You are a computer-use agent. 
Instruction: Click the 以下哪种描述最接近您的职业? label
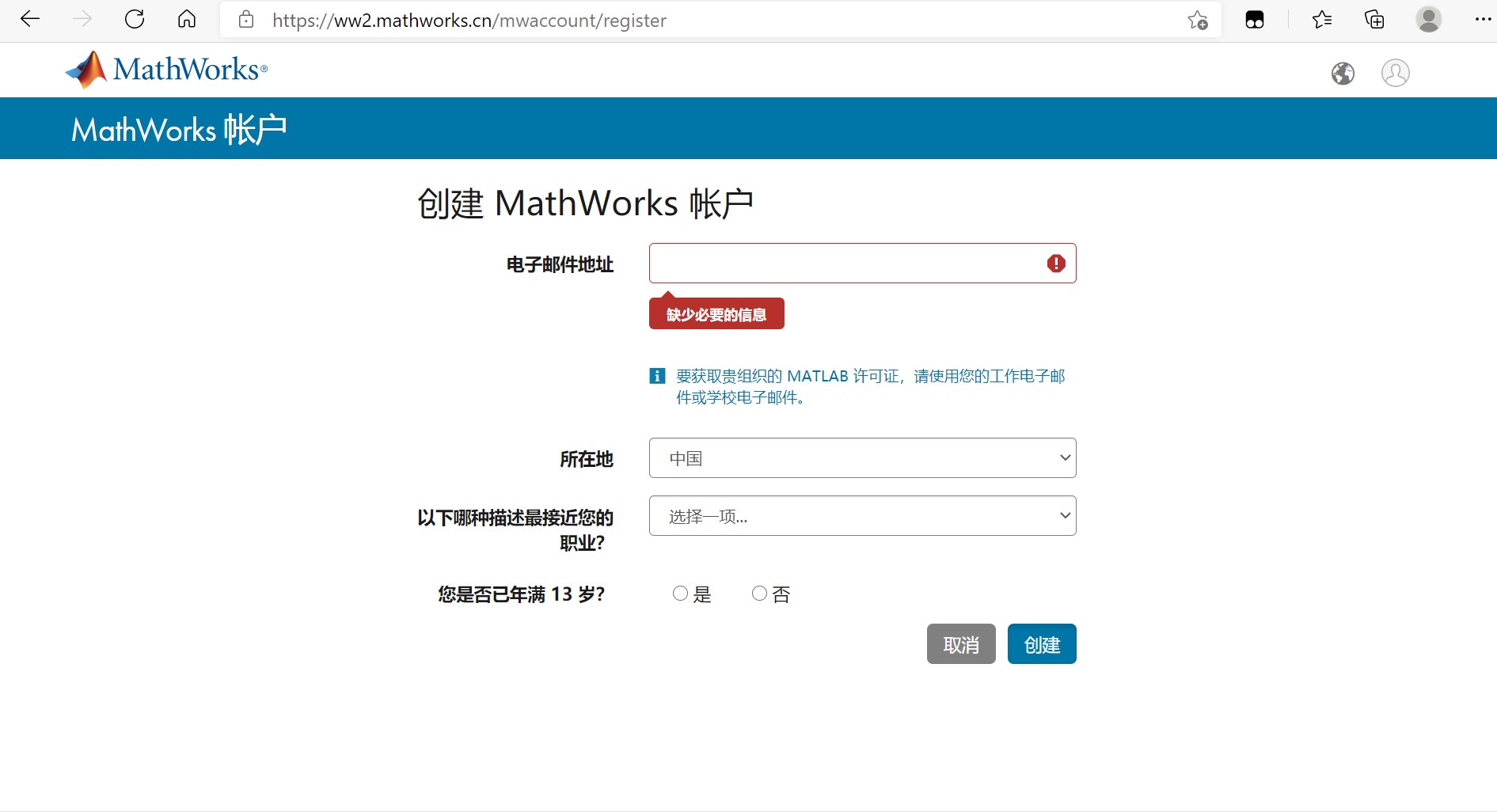tap(515, 530)
